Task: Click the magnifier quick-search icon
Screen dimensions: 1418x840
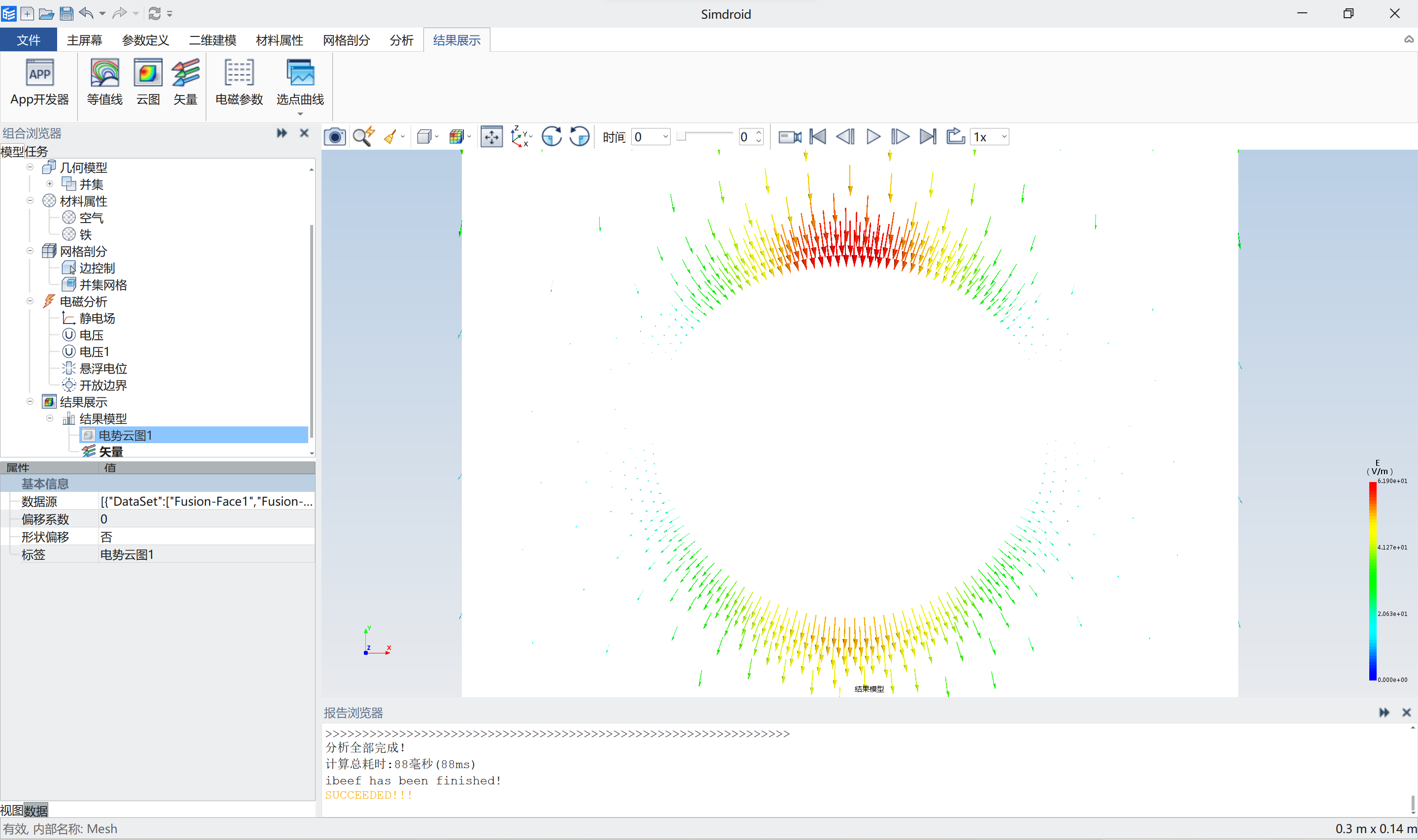Action: (x=363, y=136)
